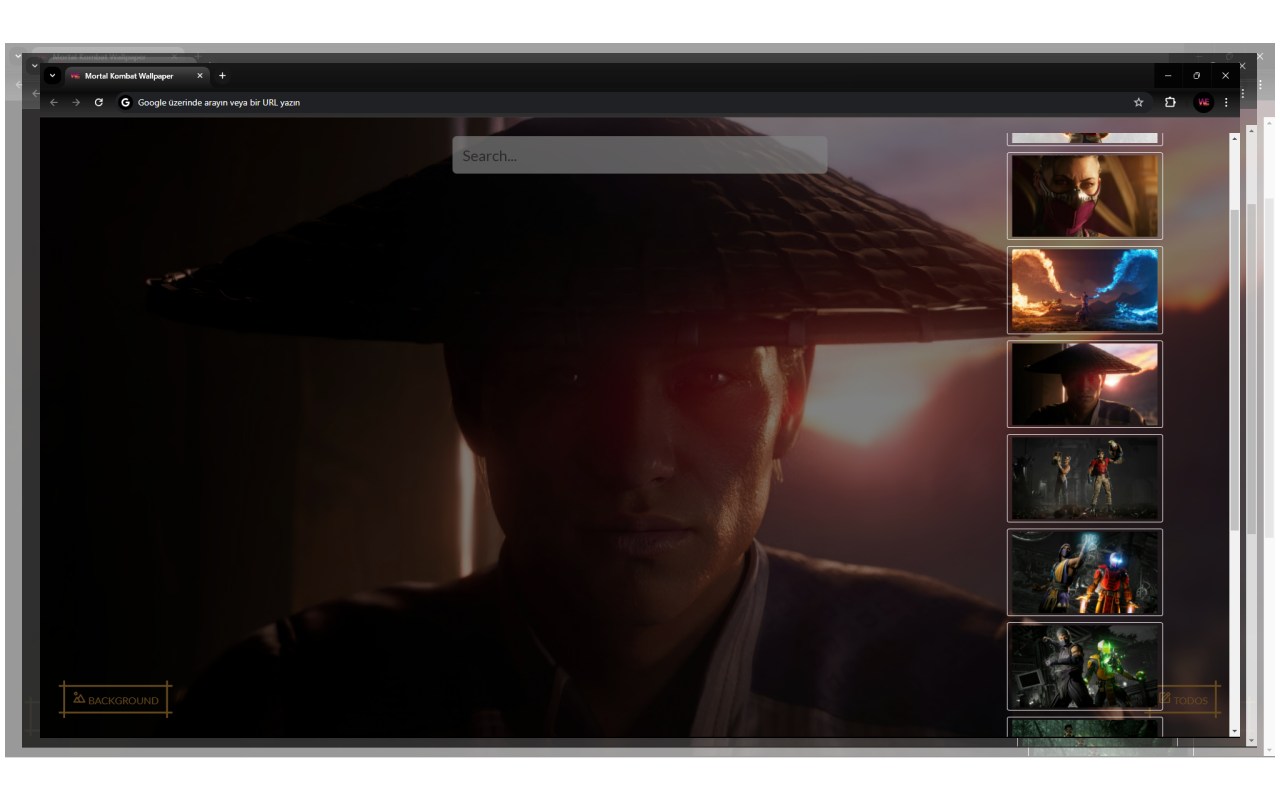Bookmark this page with the star
This screenshot has width=1280, height=800.
tap(1138, 102)
